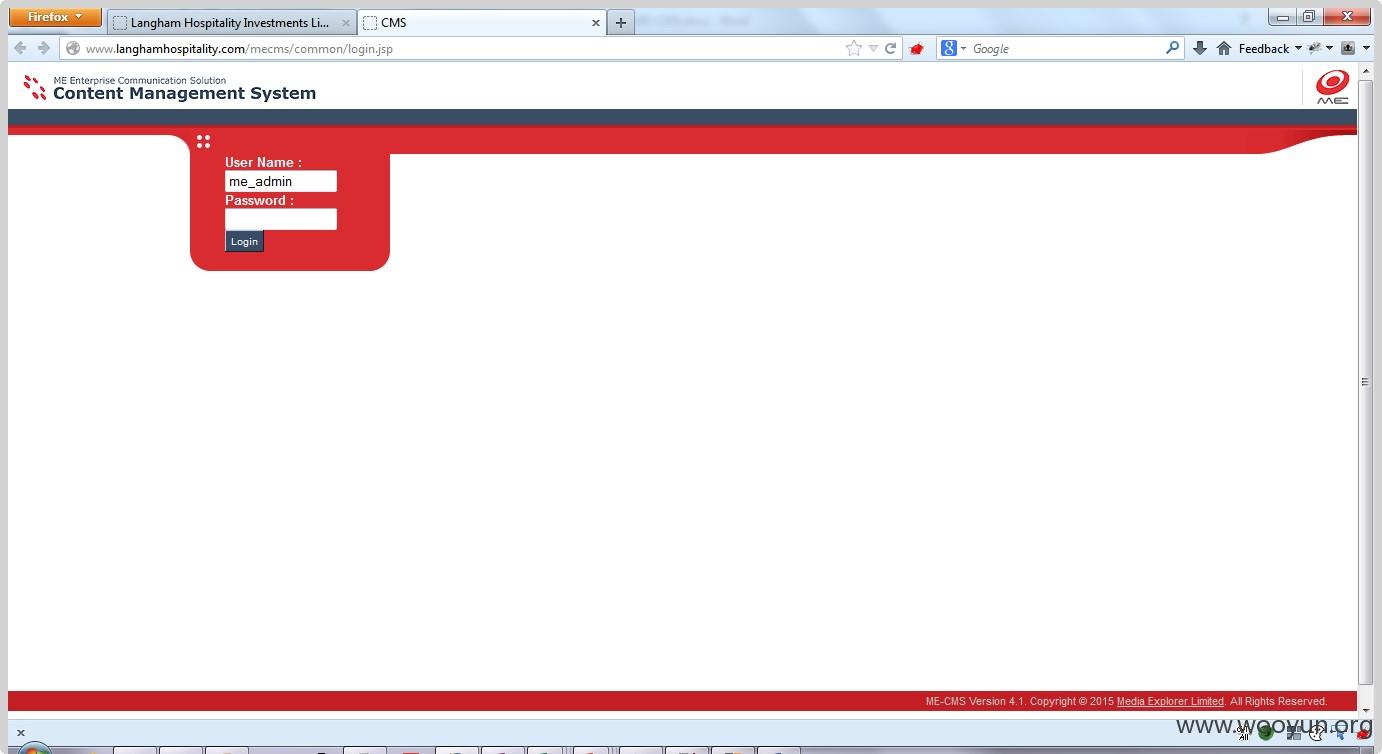Click the vertical scrollbar of the page
This screenshot has height=754, width=1382.
[x=1365, y=381]
